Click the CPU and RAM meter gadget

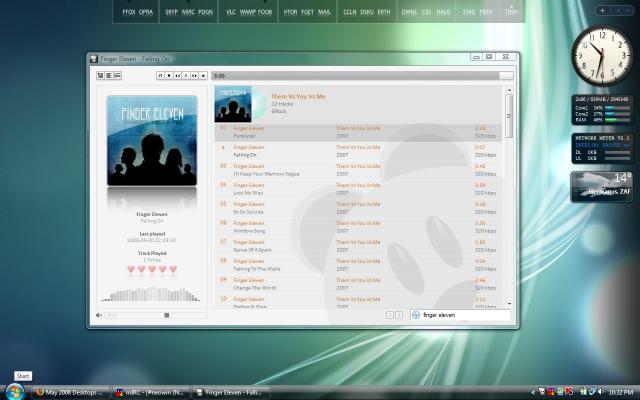602,110
